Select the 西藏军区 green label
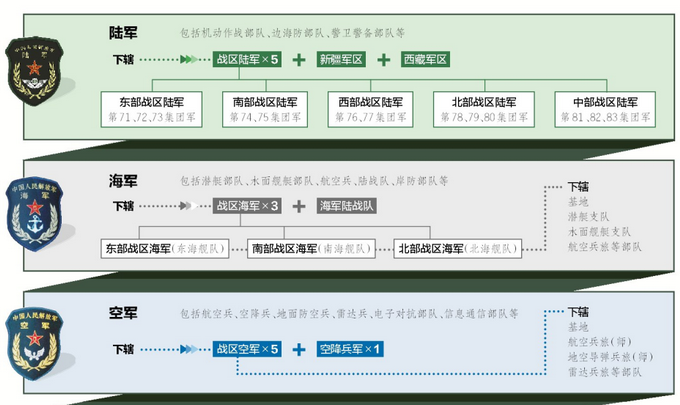 [427, 60]
